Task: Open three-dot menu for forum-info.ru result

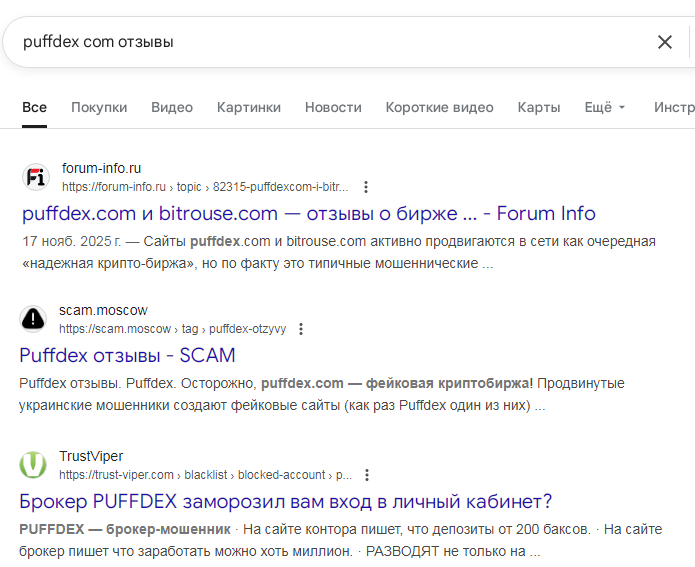Action: pos(366,187)
